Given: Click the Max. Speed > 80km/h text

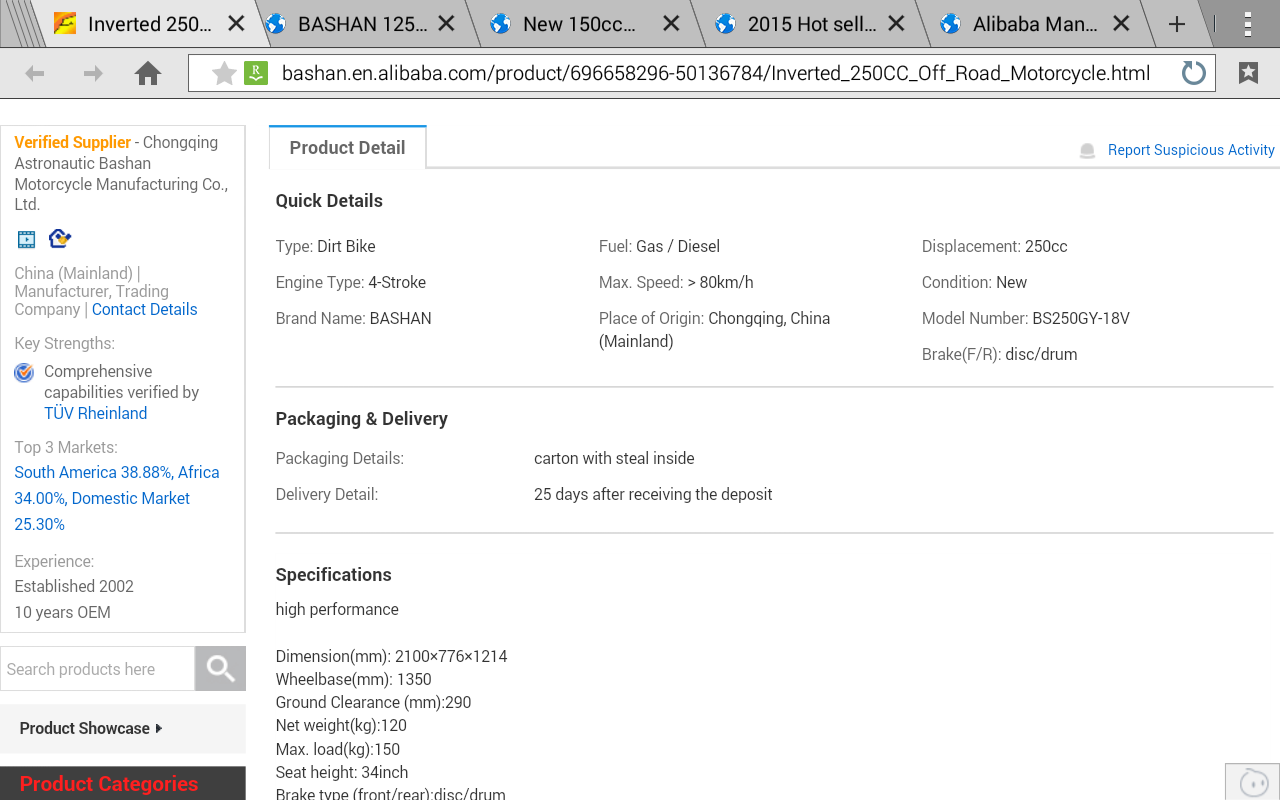Looking at the screenshot, I should [676, 282].
